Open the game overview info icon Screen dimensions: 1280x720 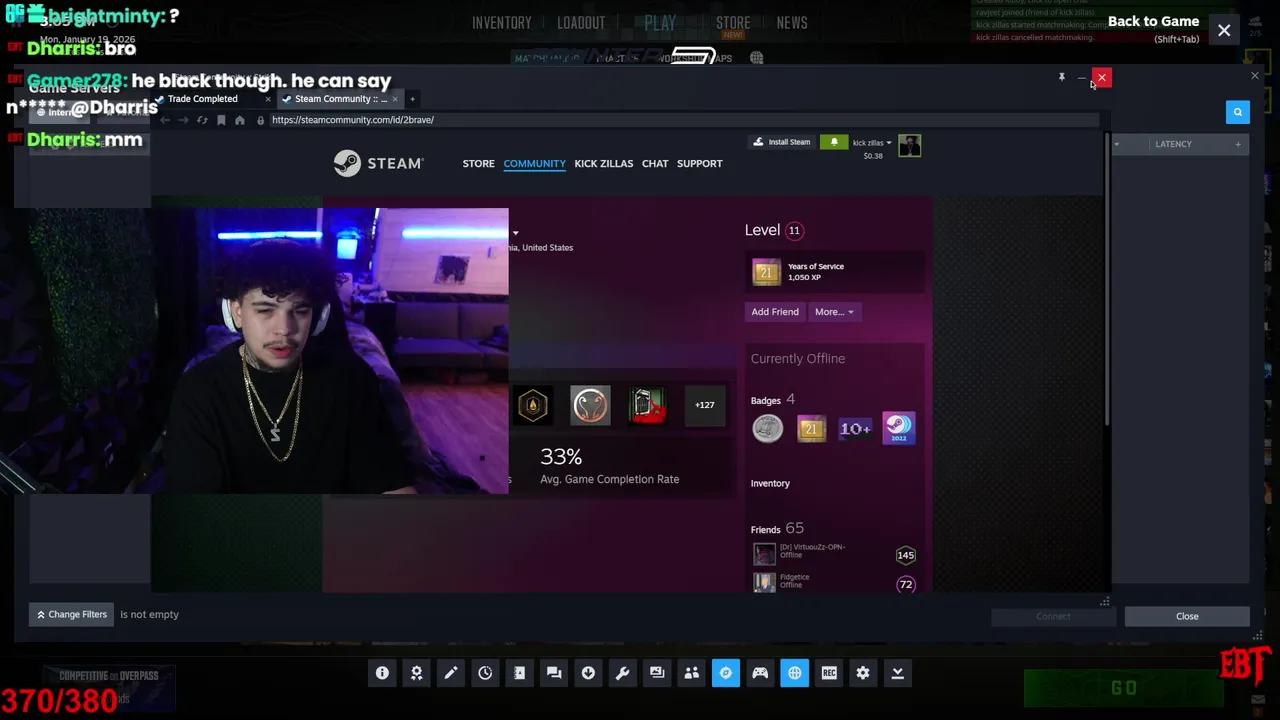tap(382, 673)
